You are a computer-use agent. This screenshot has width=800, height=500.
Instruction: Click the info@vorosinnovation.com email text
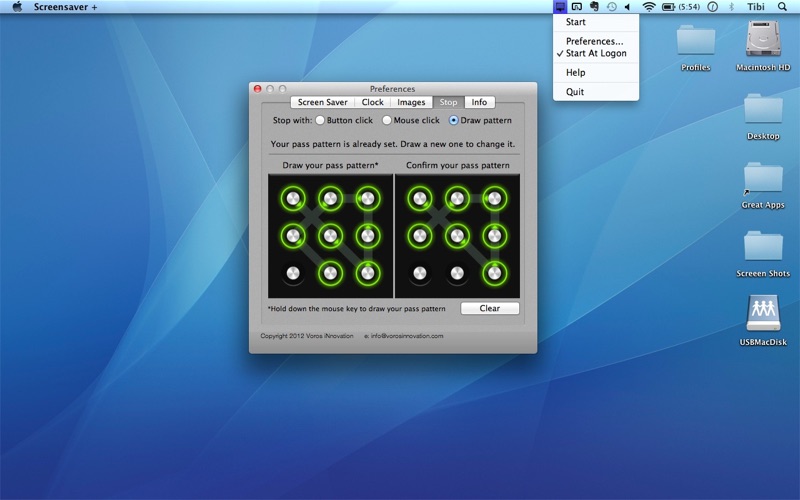coord(407,336)
